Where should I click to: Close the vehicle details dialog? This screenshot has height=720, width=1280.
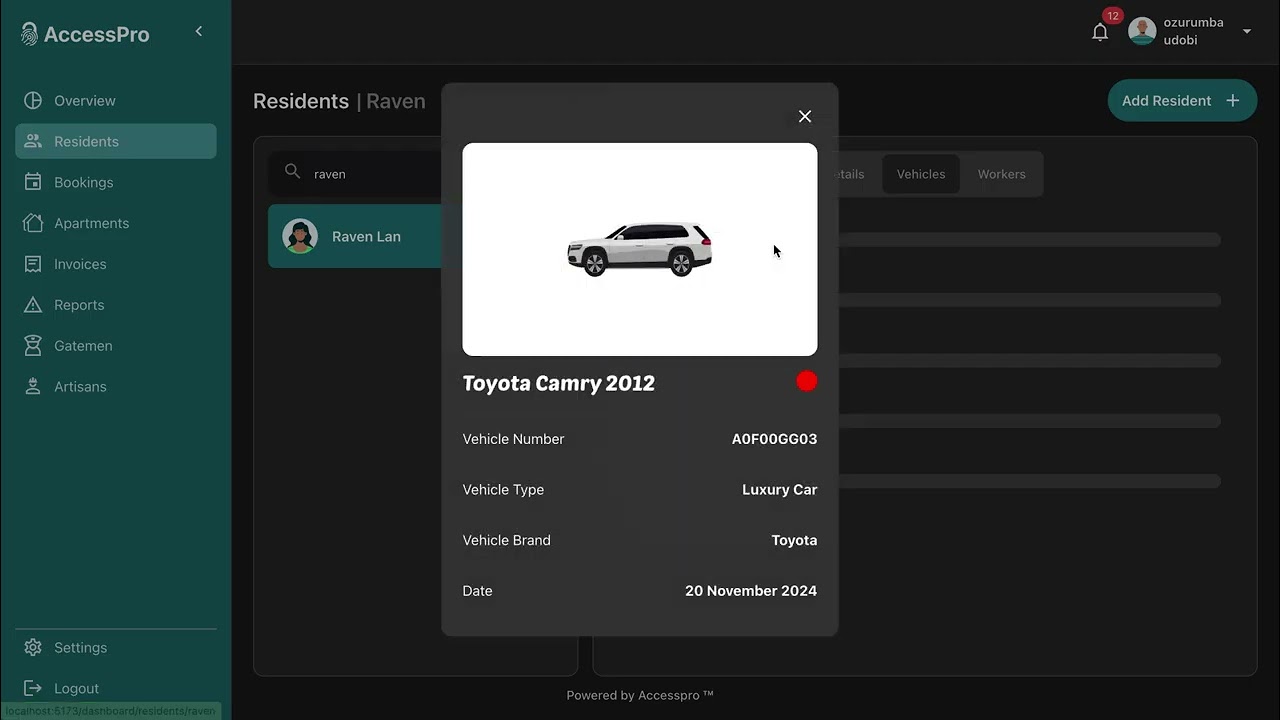(x=805, y=116)
